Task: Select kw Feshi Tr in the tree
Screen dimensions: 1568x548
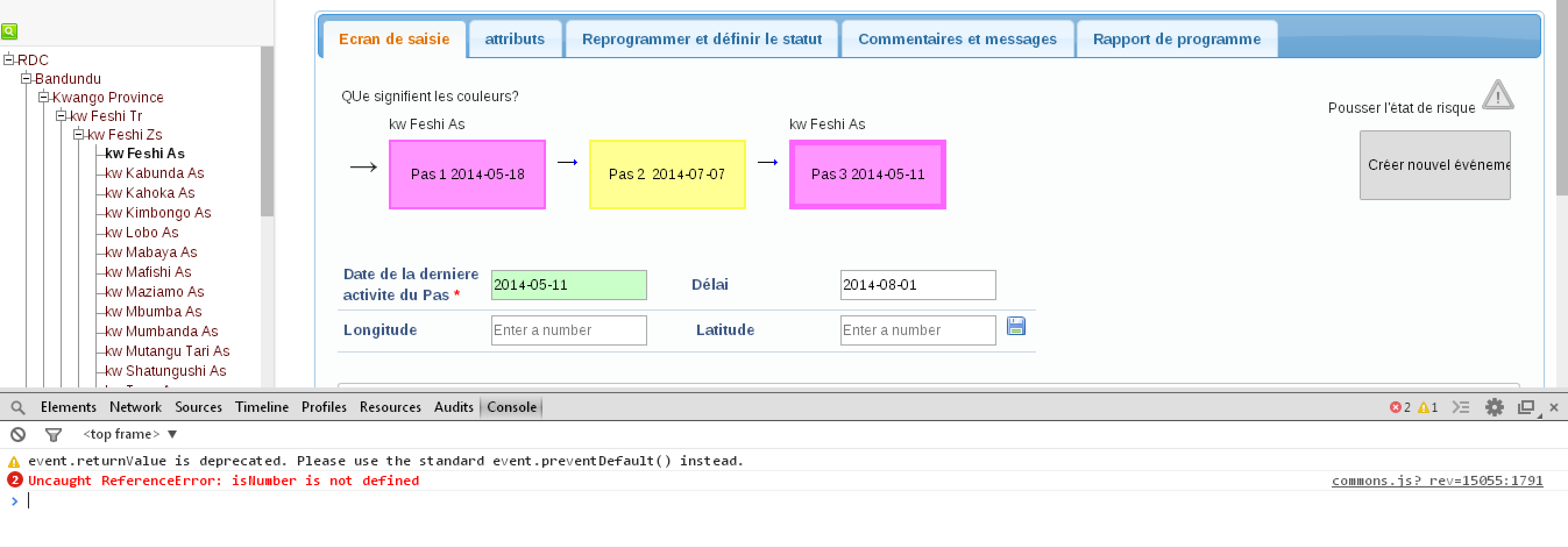Action: (106, 116)
